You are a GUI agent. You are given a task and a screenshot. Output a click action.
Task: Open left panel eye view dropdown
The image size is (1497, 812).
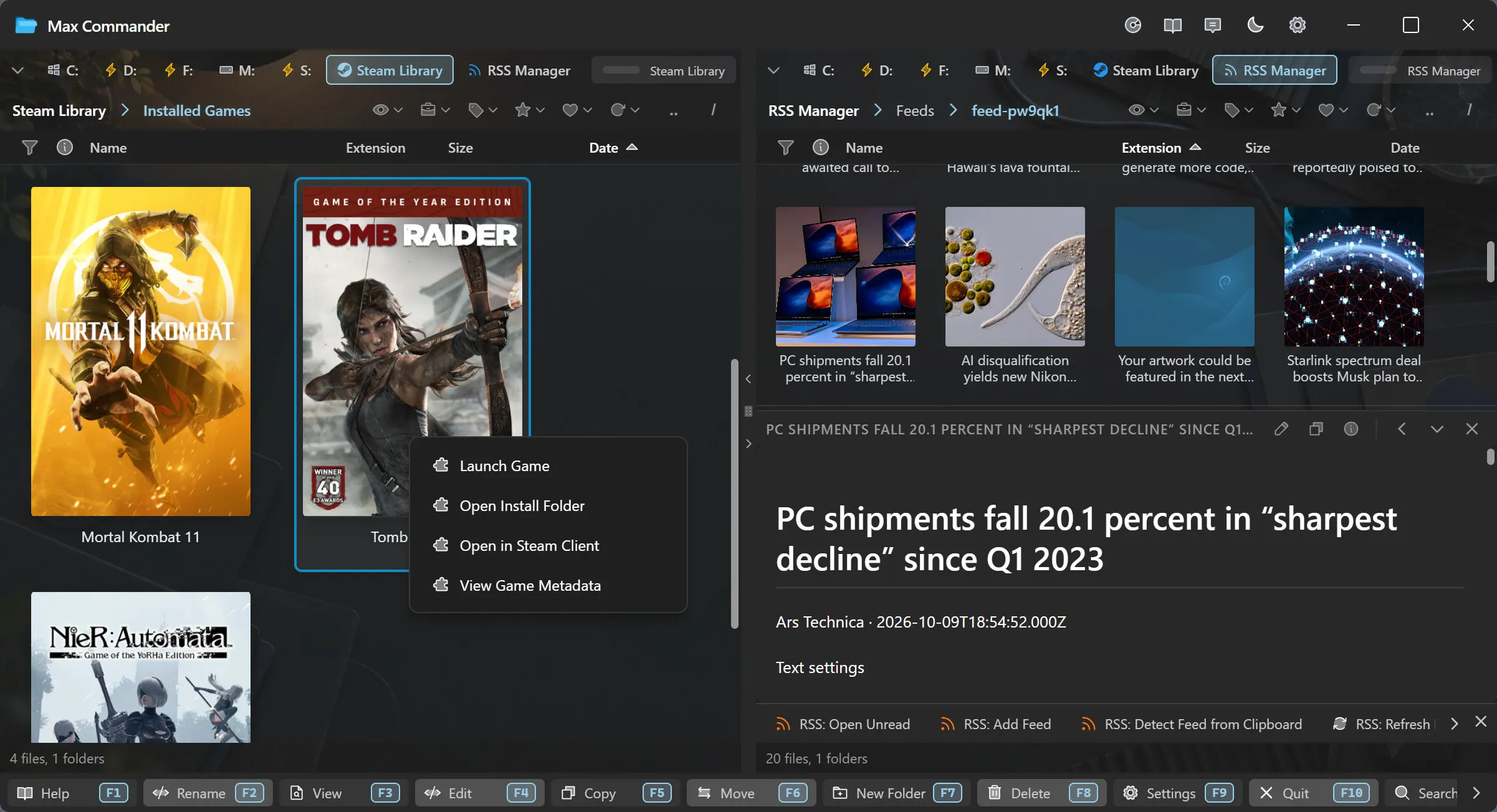tap(388, 110)
